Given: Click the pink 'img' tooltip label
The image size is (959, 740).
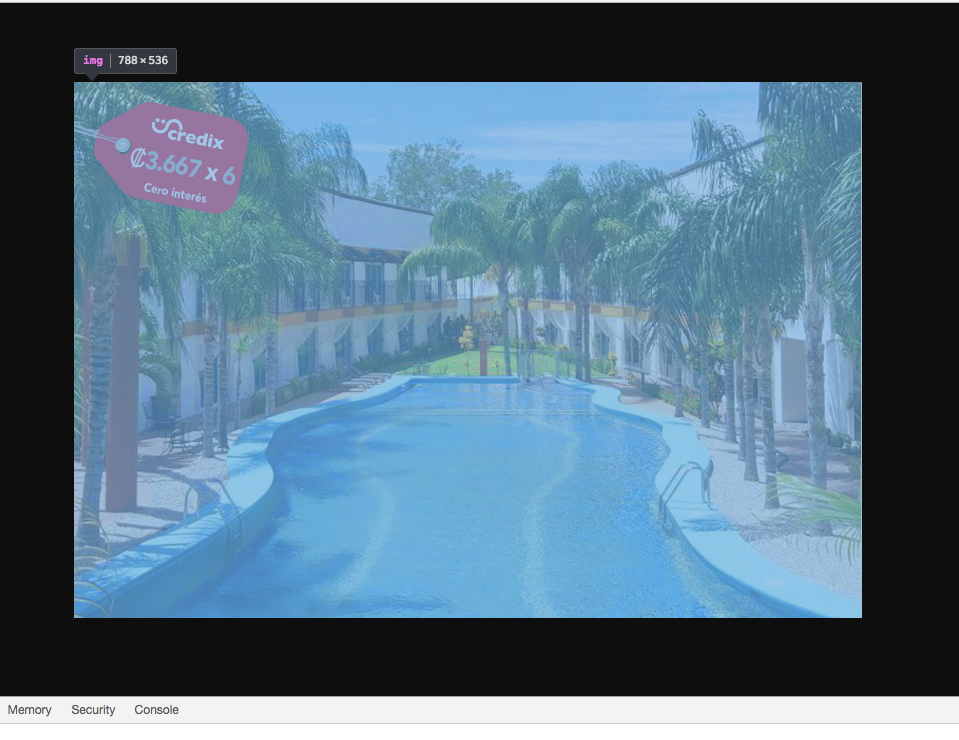Looking at the screenshot, I should pos(93,61).
